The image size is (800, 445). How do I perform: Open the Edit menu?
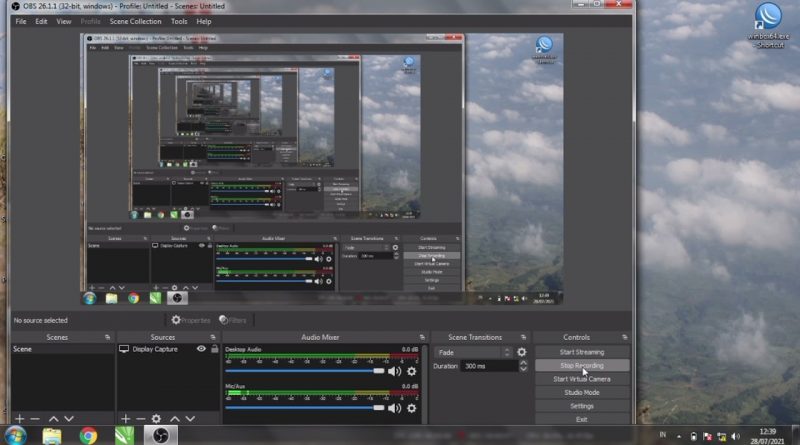click(41, 21)
